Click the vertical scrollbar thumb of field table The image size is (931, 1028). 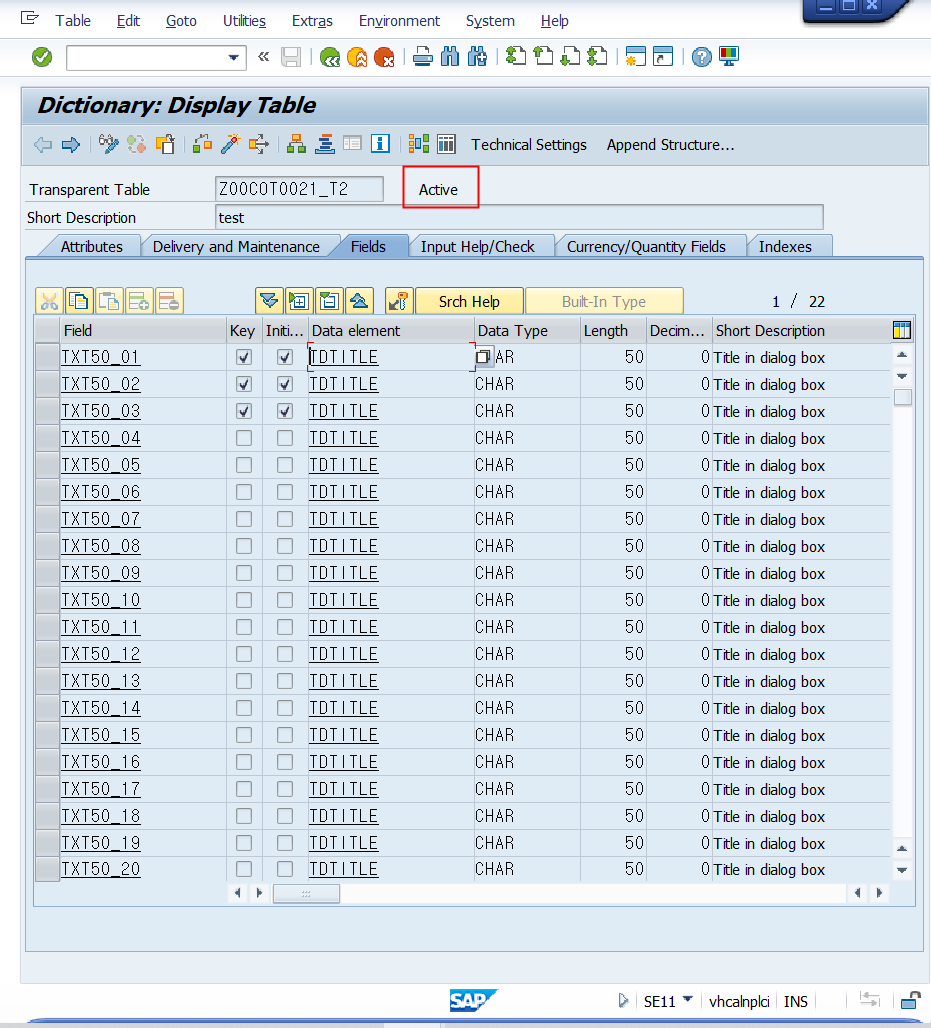click(x=903, y=397)
